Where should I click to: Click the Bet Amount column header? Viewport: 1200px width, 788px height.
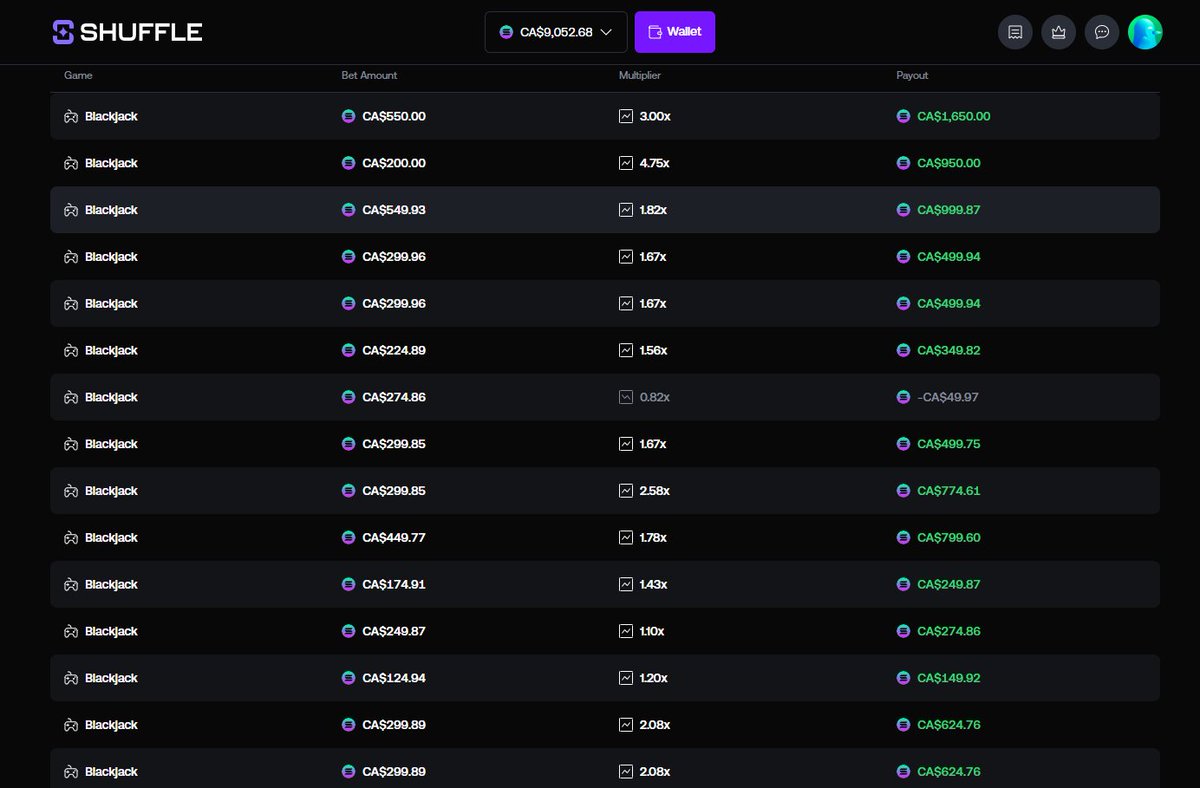[369, 76]
